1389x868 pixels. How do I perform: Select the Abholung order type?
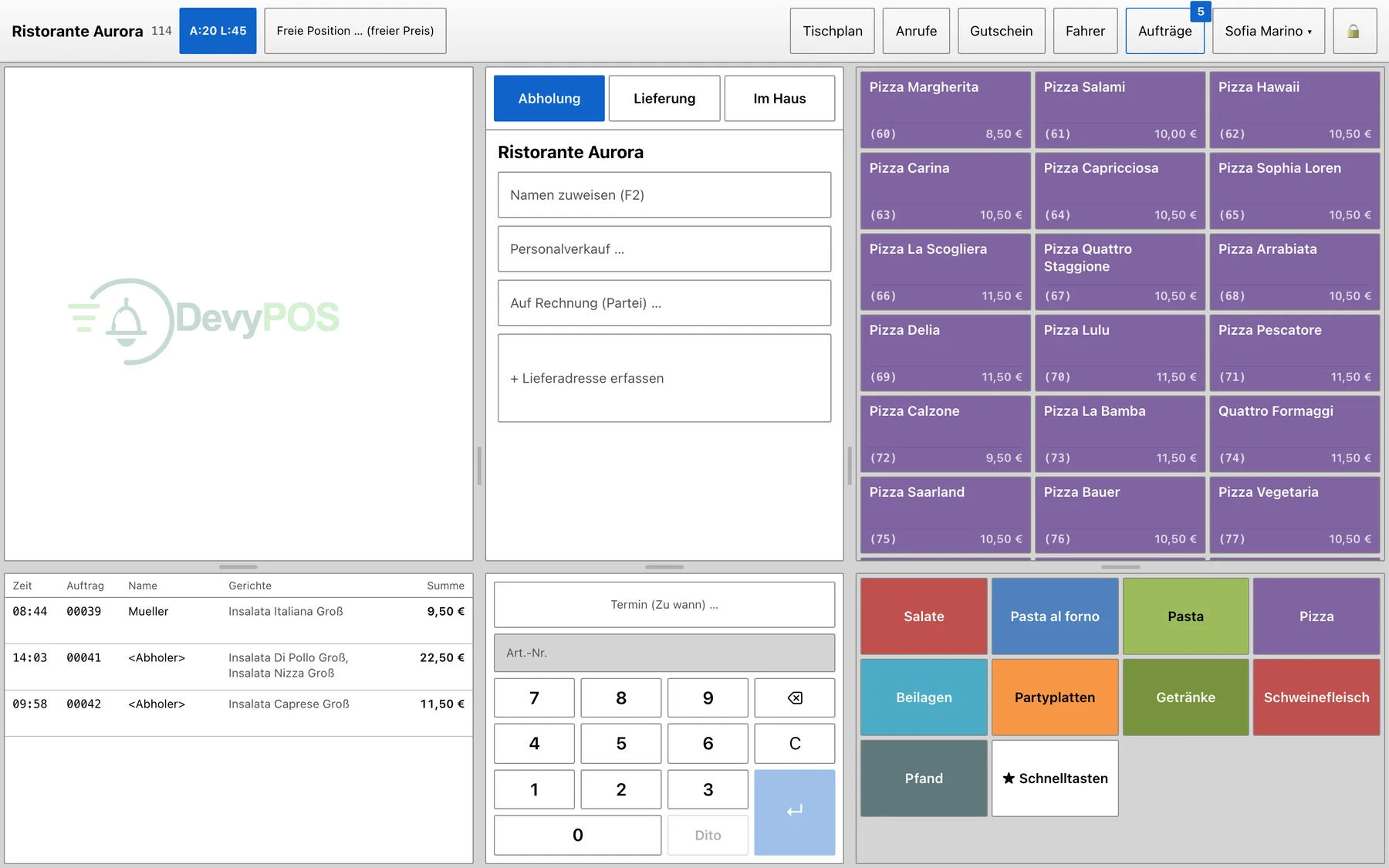point(549,98)
